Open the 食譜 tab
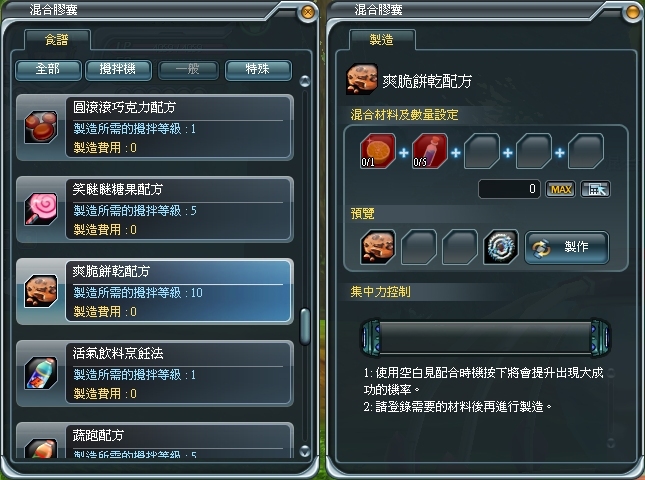 tap(57, 40)
